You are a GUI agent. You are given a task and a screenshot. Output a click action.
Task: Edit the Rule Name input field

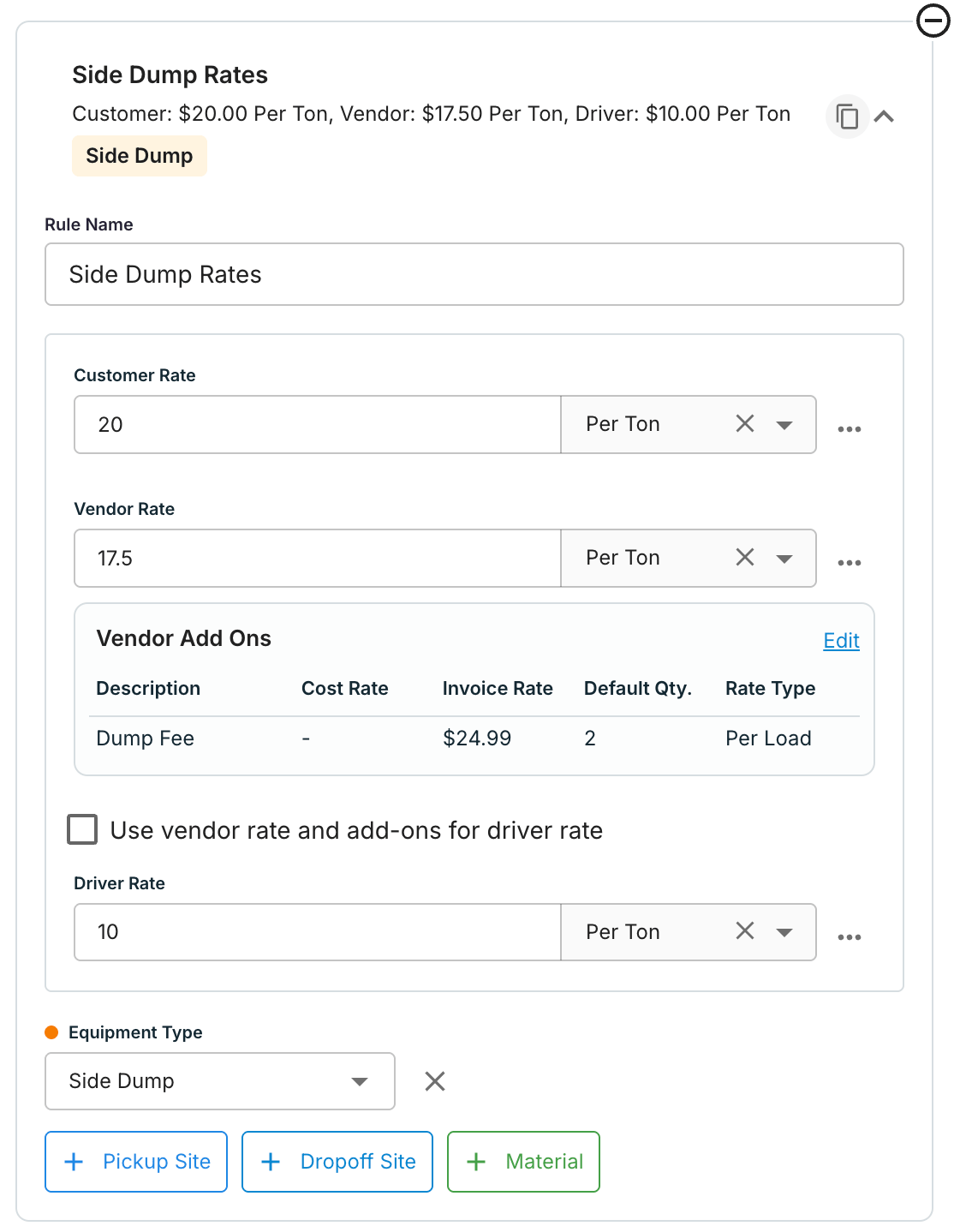coord(474,274)
